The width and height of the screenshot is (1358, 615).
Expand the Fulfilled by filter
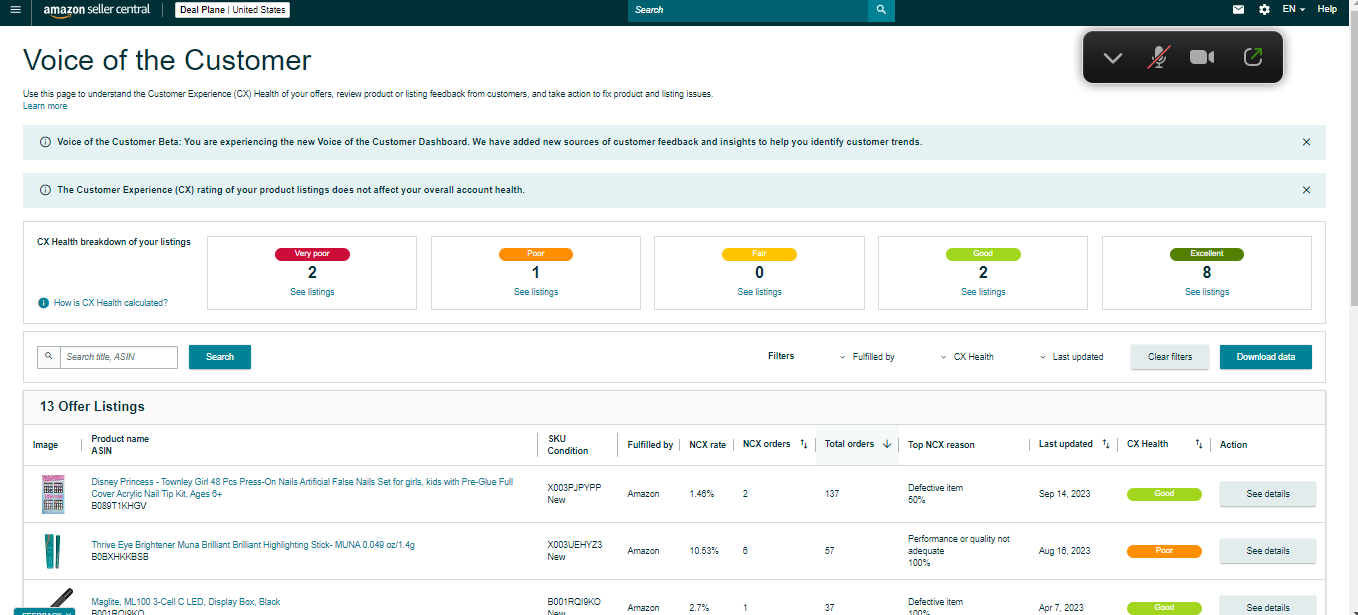[x=867, y=357]
